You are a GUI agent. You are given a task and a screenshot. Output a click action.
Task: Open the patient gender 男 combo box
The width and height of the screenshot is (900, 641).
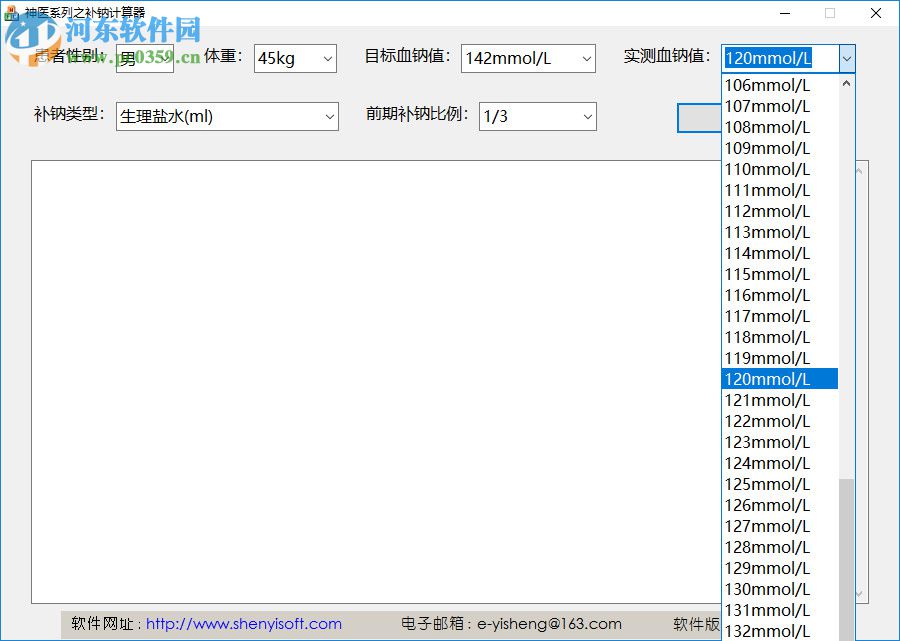(145, 58)
